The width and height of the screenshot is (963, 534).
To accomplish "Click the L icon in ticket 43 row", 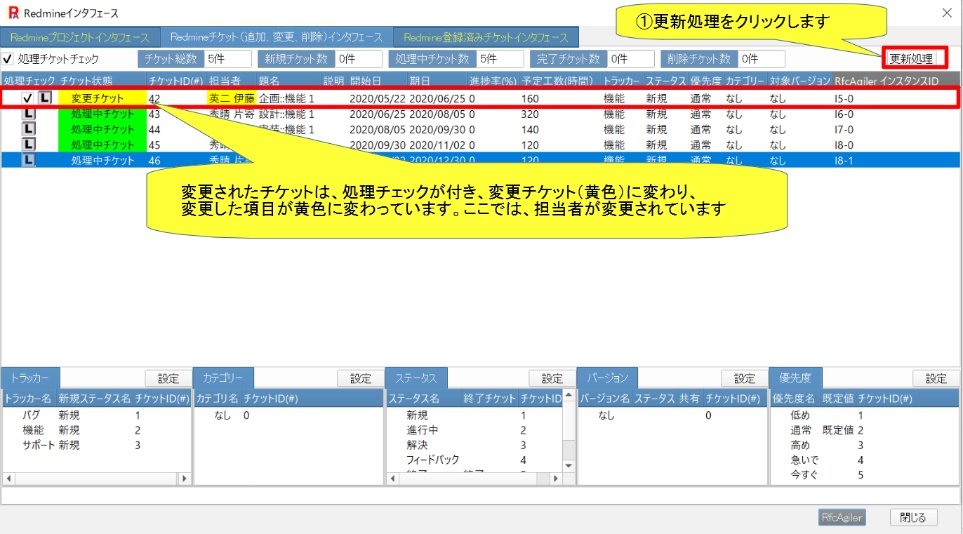I will pyautogui.click(x=28, y=114).
